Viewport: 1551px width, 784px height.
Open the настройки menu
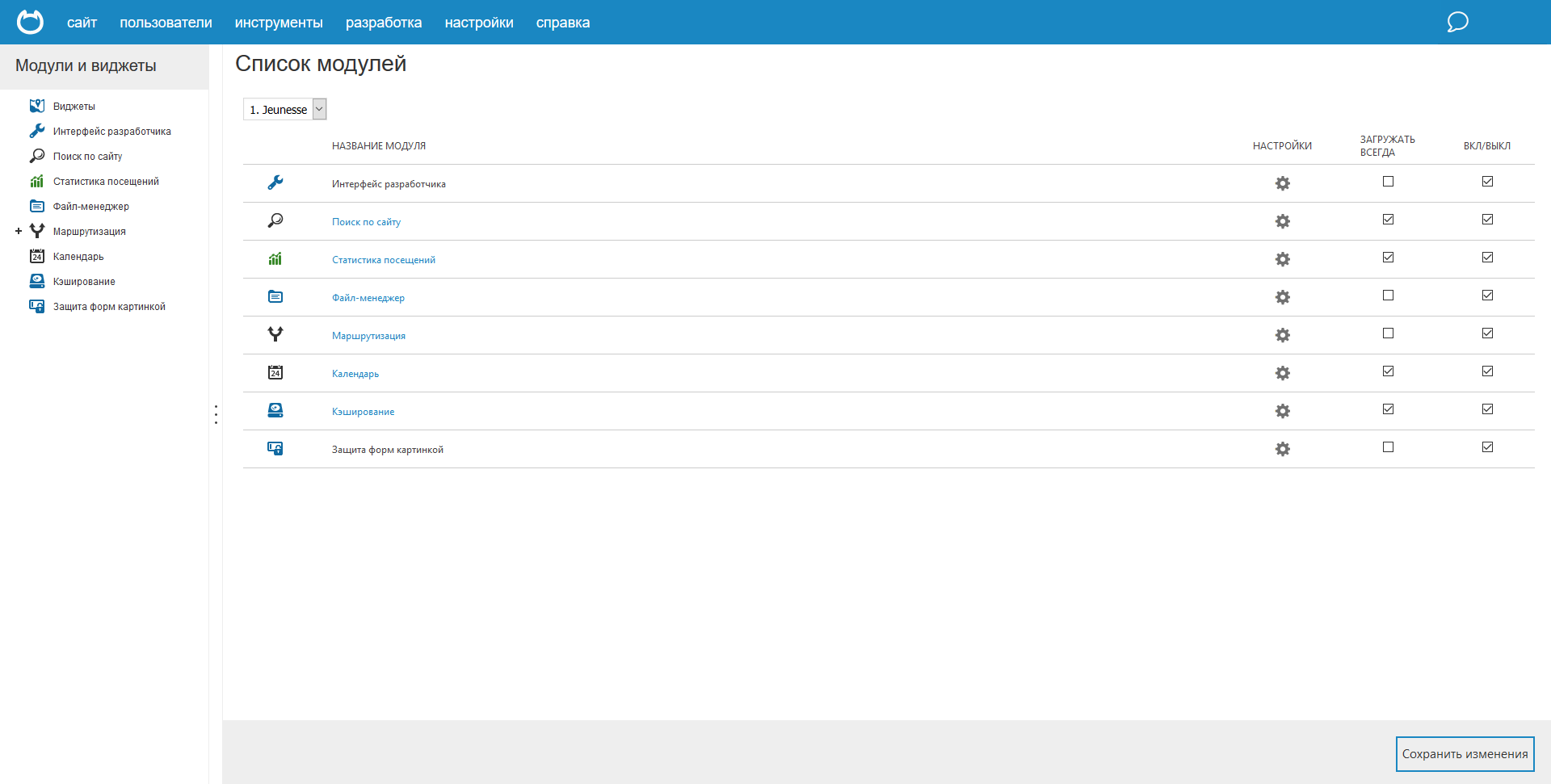pyautogui.click(x=479, y=23)
